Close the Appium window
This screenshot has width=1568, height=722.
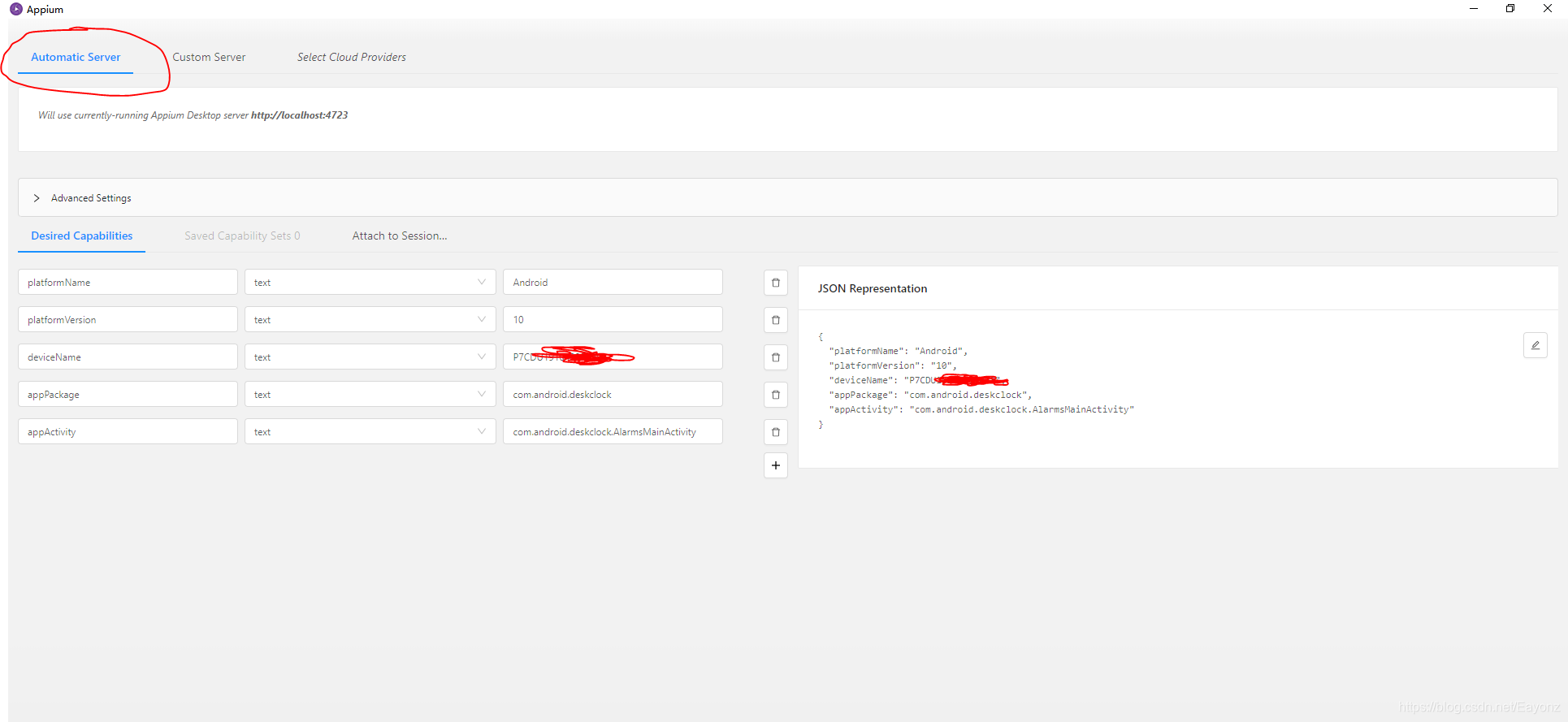pos(1548,9)
